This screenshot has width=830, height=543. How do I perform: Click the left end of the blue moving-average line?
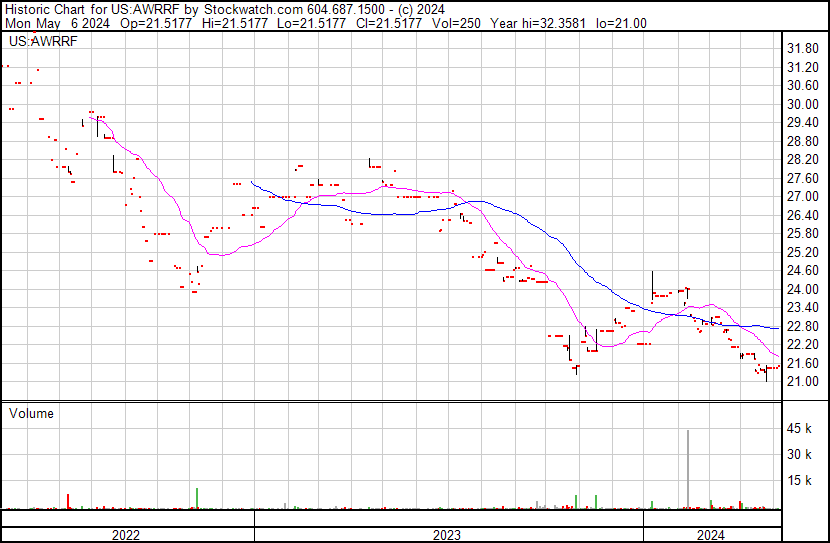tap(251, 182)
